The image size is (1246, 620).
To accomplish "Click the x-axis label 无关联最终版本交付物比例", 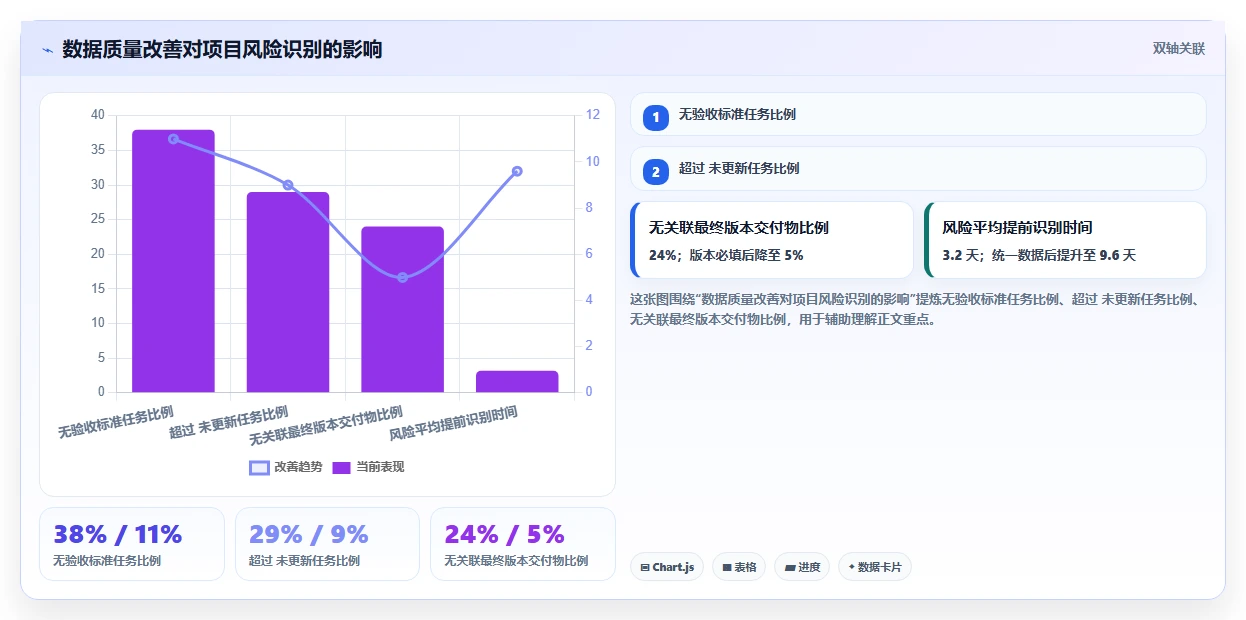I will tap(326, 426).
